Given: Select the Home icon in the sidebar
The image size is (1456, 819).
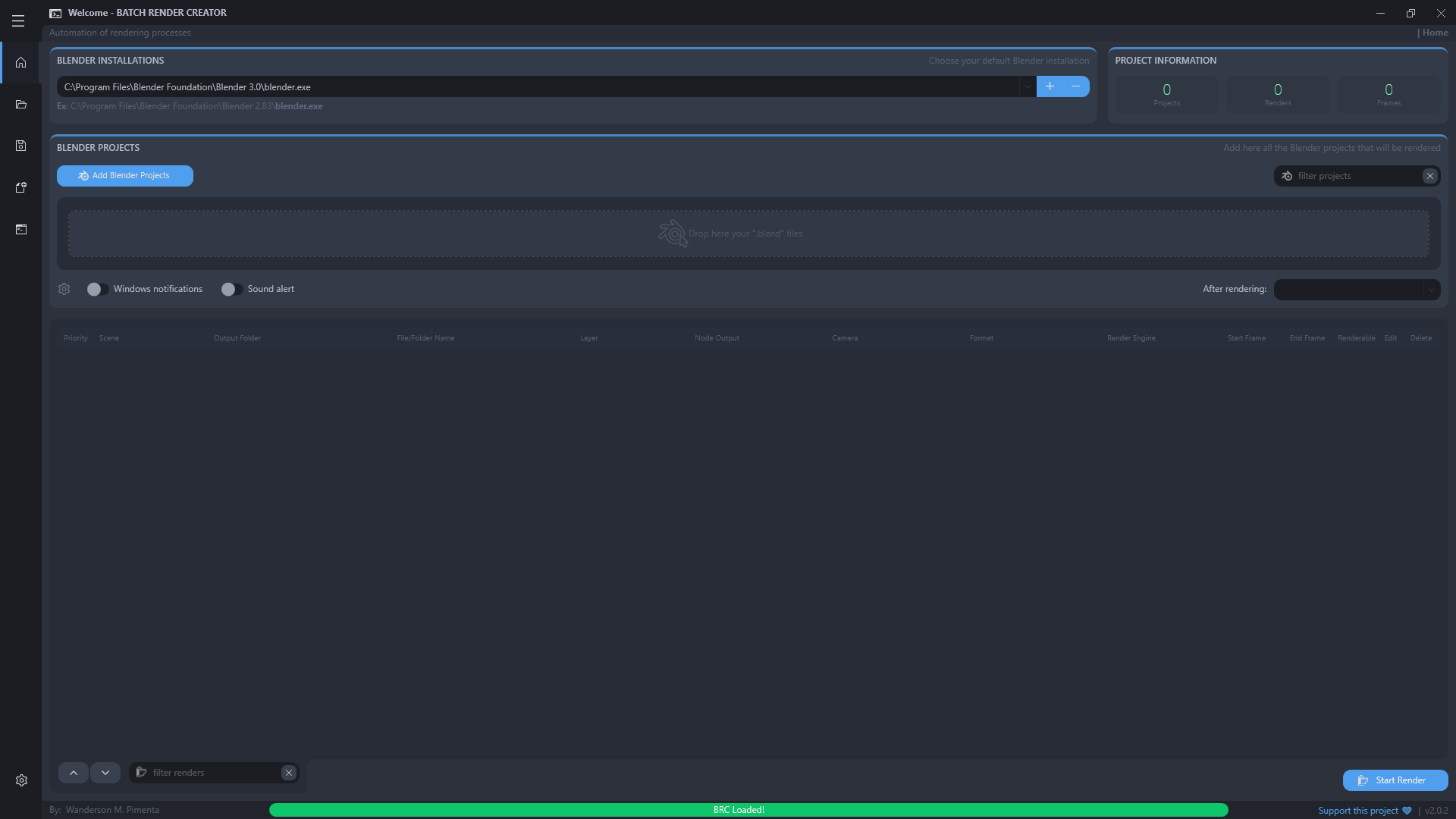Looking at the screenshot, I should point(21,63).
